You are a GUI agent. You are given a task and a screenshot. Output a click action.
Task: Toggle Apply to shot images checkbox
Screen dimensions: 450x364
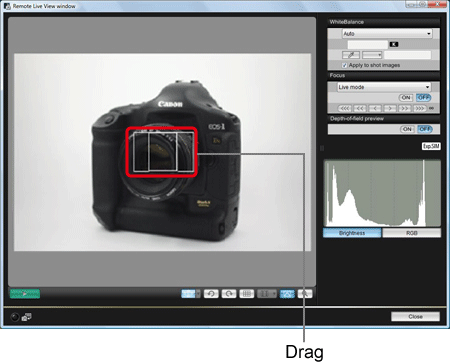(x=345, y=65)
